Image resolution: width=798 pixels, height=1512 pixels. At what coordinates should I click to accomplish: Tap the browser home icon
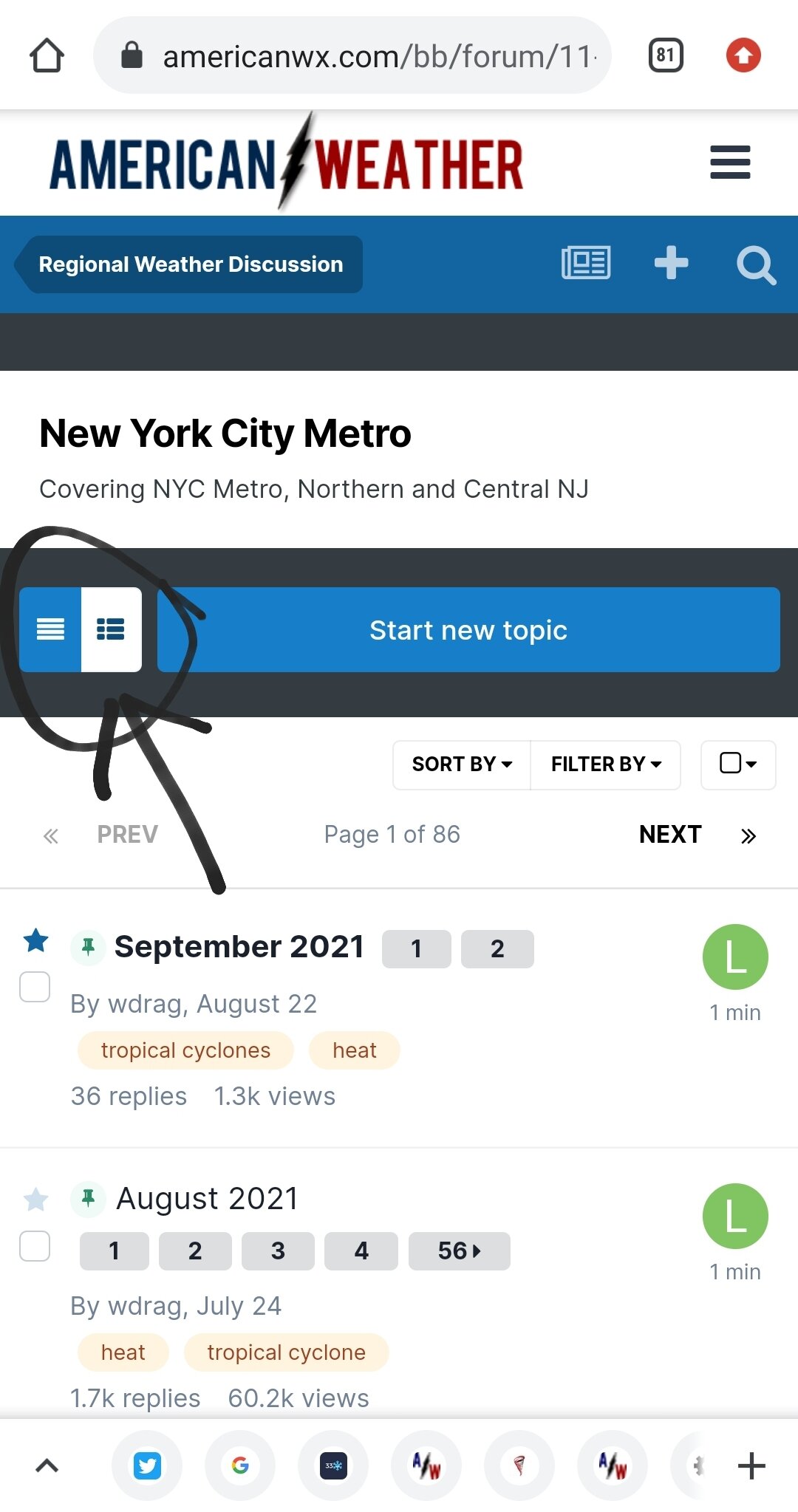click(47, 55)
